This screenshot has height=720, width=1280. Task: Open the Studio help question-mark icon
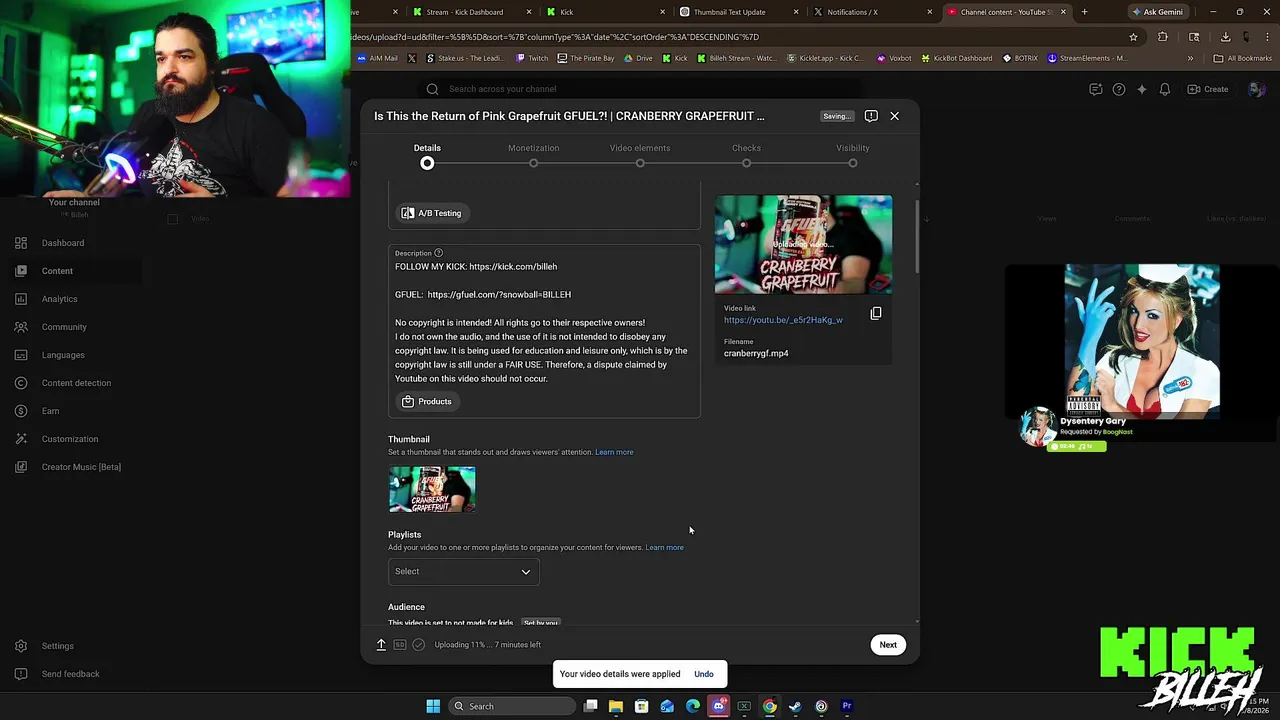(x=1119, y=89)
